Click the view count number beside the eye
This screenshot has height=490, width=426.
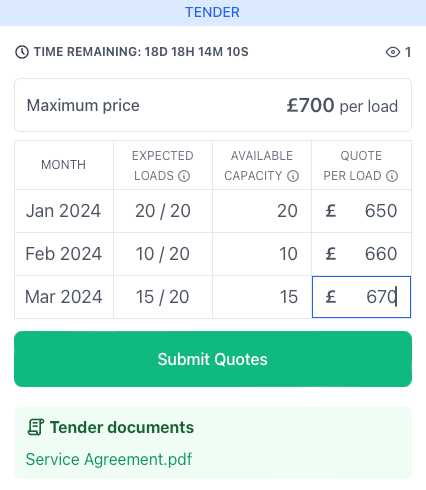[408, 52]
